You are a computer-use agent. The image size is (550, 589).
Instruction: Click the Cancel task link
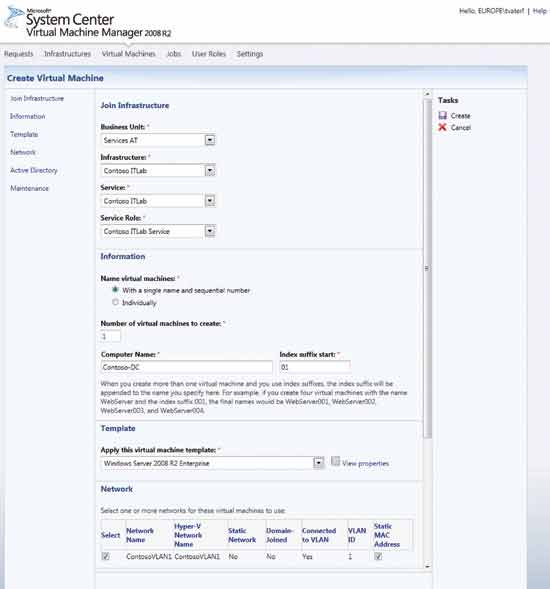[x=461, y=127]
